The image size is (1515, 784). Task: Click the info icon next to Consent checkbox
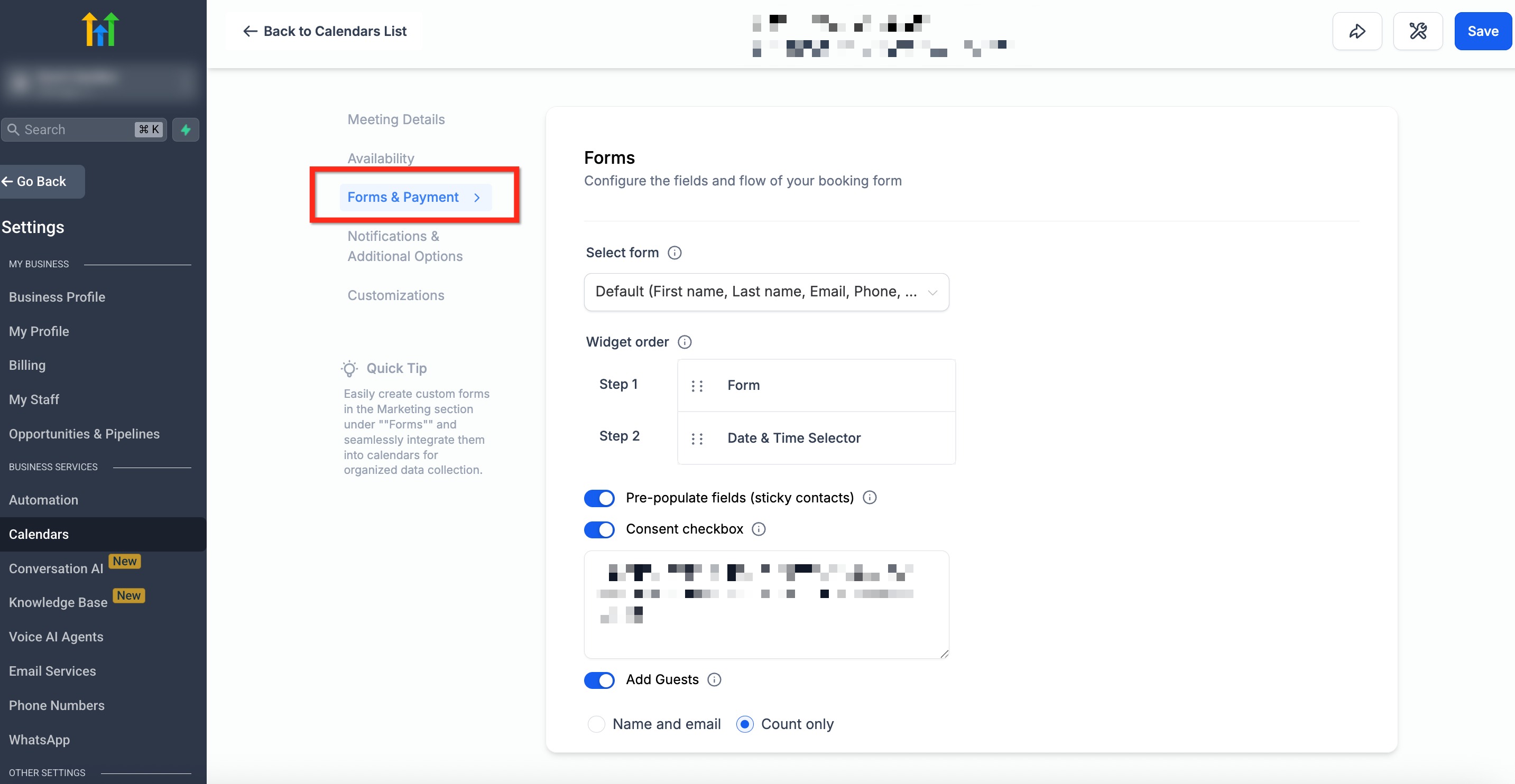(x=759, y=529)
